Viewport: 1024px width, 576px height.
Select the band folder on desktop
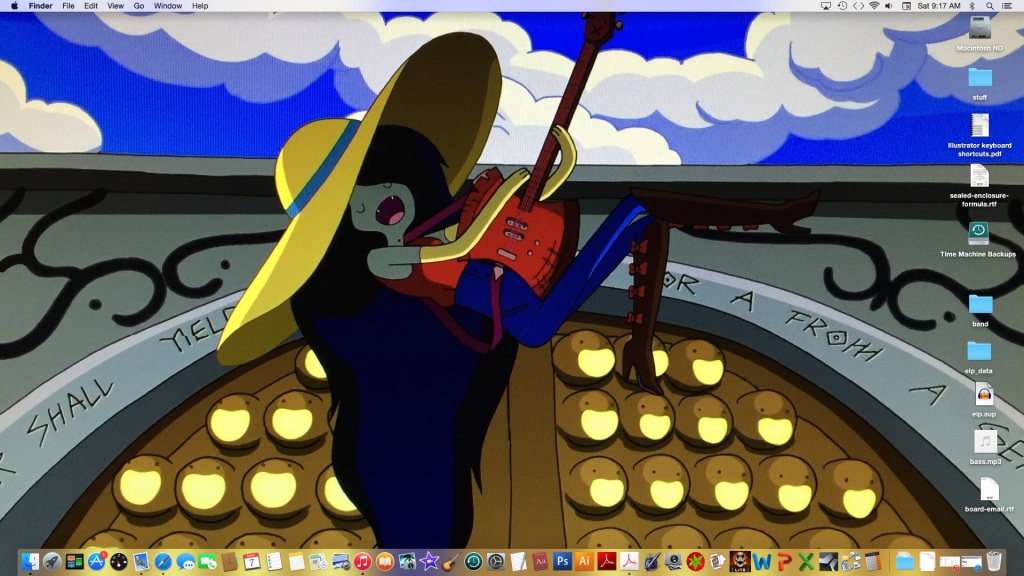[x=980, y=304]
